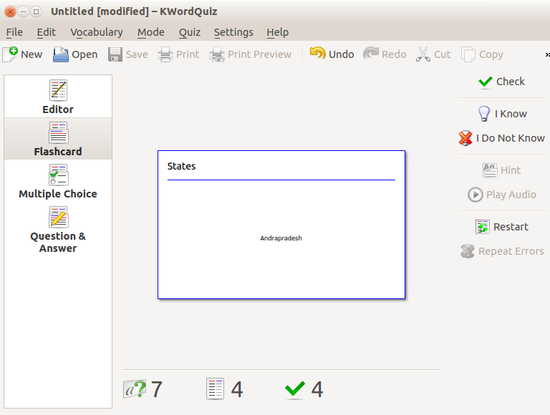Click the question count icon beside 7
This screenshot has width=550, height=415.
[135, 389]
